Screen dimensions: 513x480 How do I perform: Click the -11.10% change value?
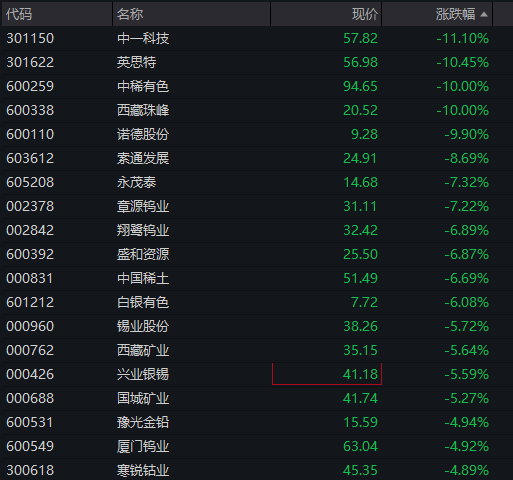point(463,38)
